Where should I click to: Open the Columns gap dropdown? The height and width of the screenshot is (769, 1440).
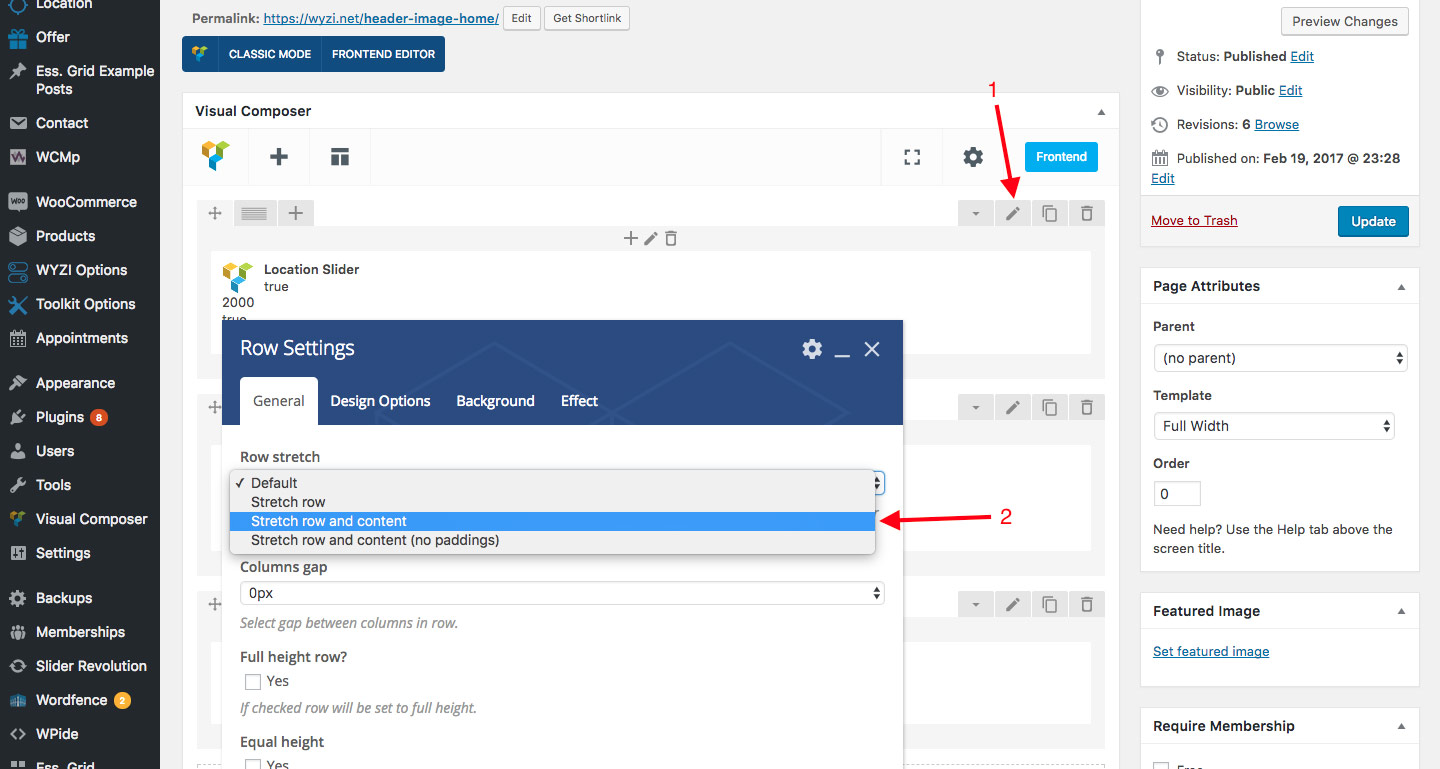(562, 593)
